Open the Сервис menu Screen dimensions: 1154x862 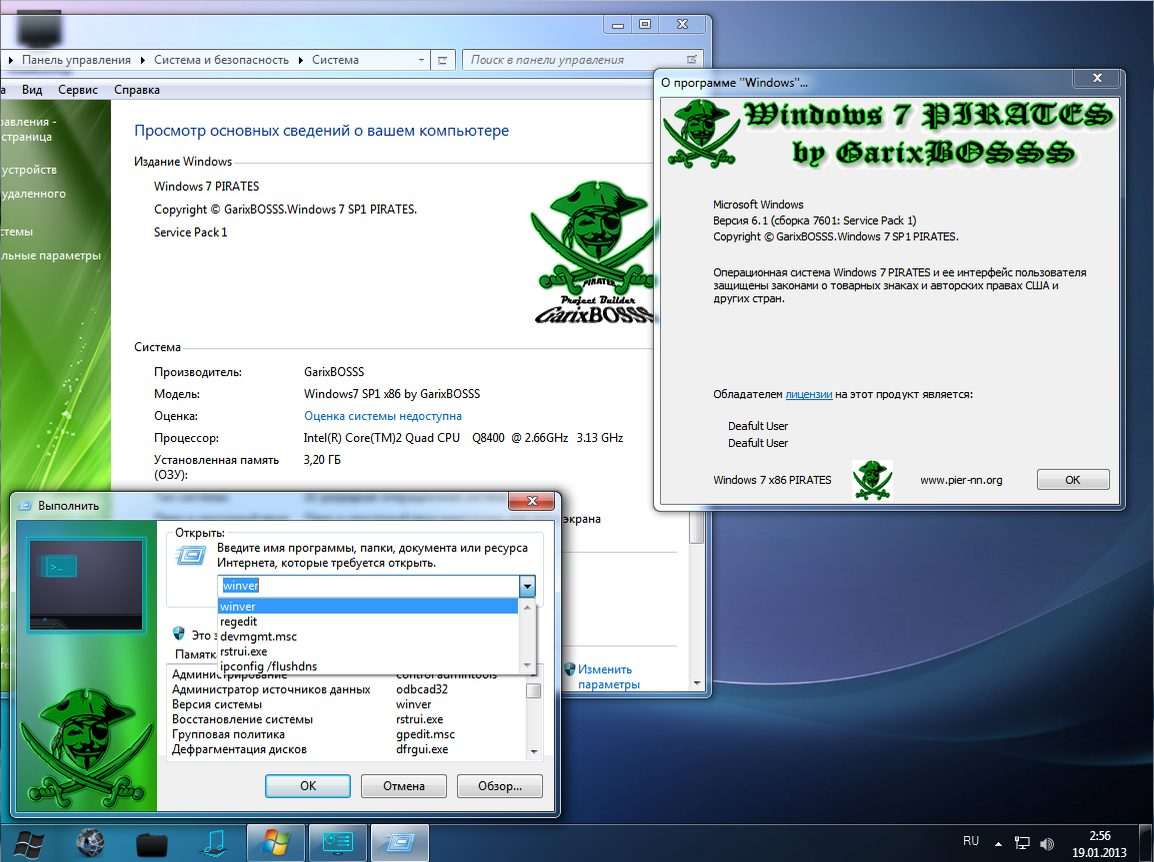tap(78, 90)
